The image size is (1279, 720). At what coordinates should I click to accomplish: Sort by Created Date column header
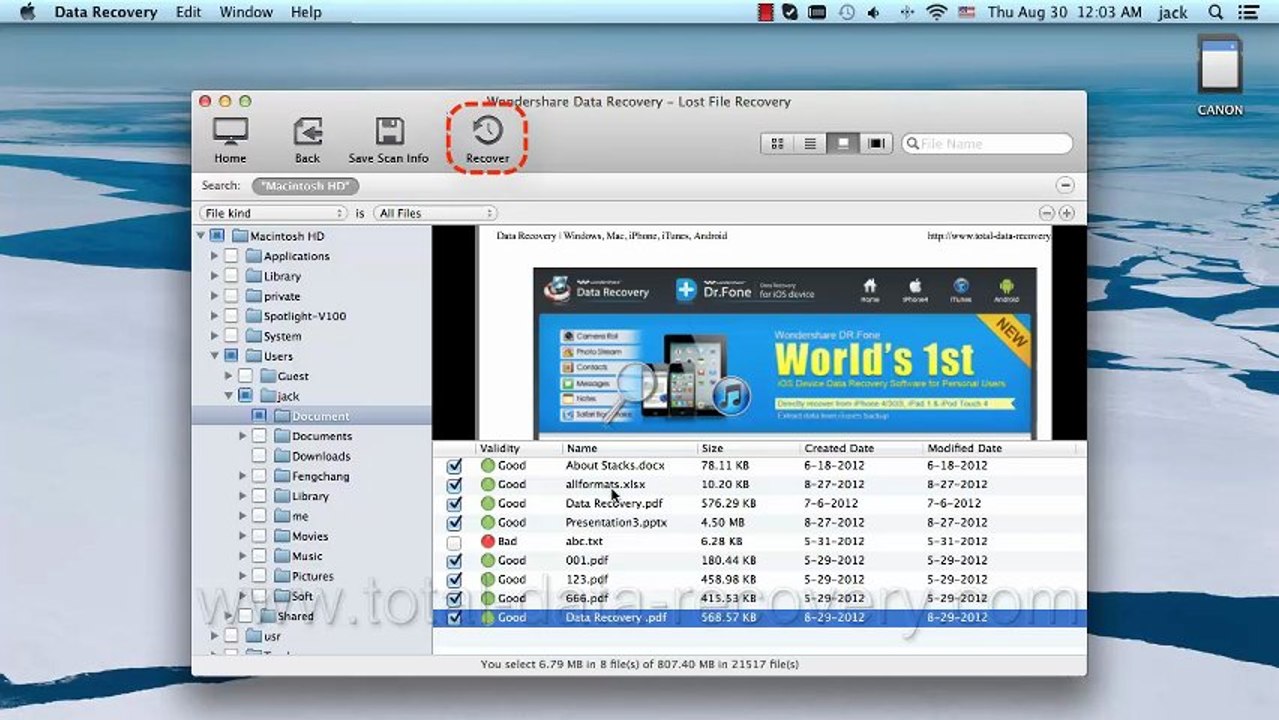click(x=860, y=448)
